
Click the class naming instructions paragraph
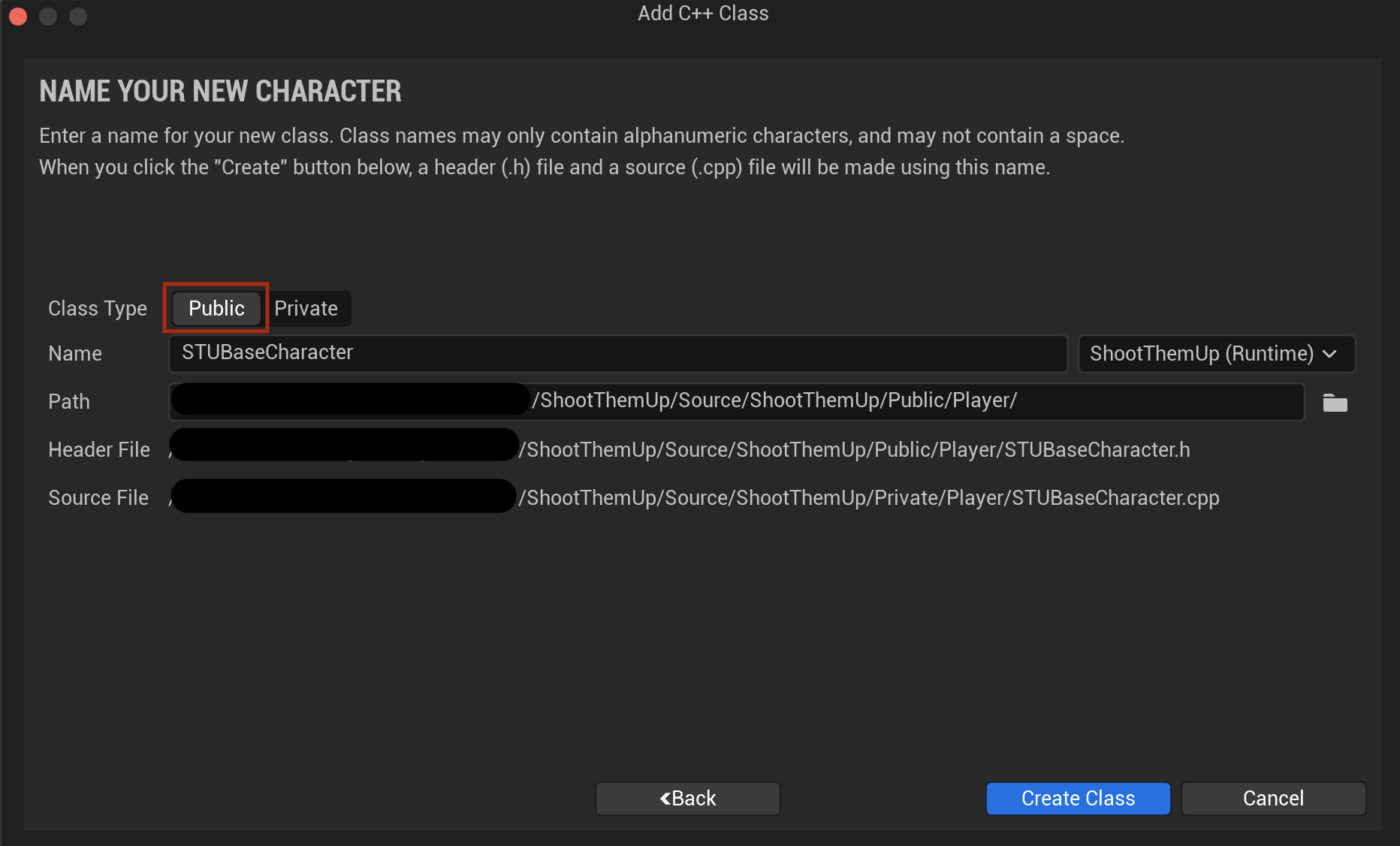click(581, 151)
